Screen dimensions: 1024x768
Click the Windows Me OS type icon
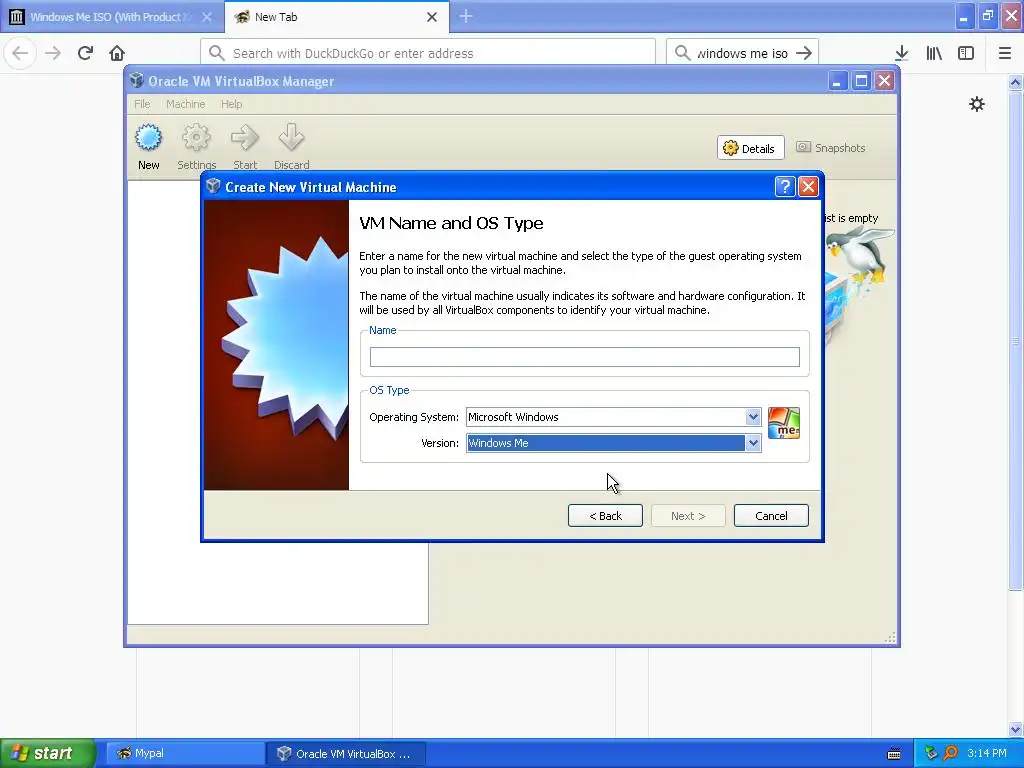[x=784, y=423]
